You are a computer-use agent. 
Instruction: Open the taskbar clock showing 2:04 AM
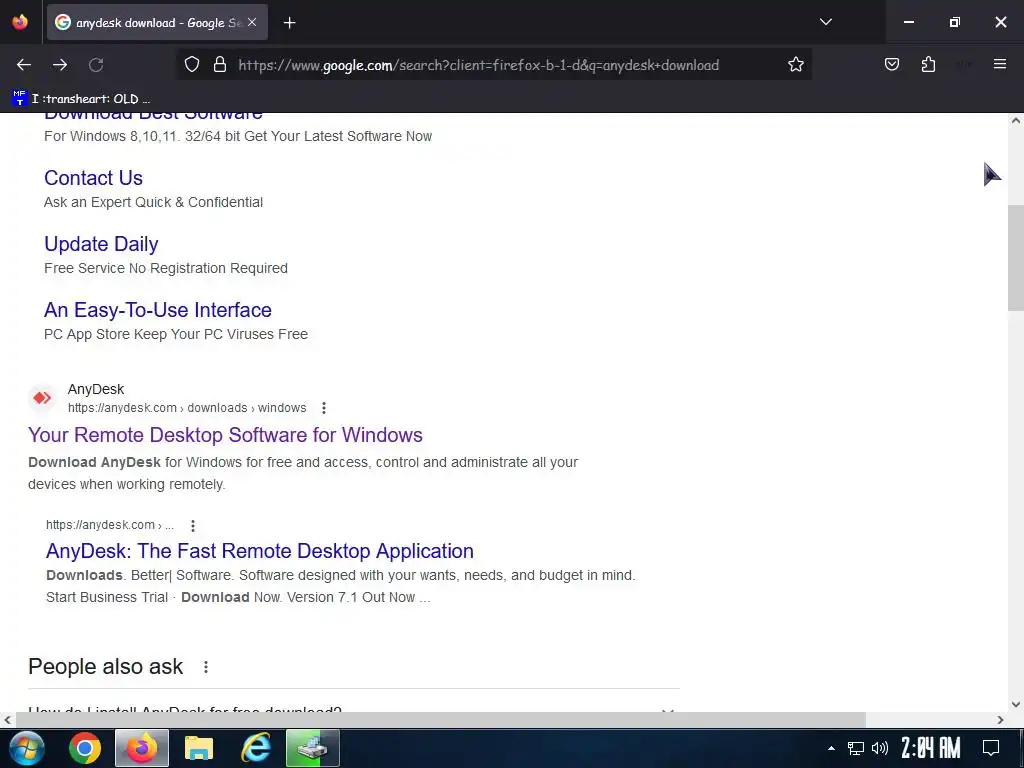tap(931, 748)
